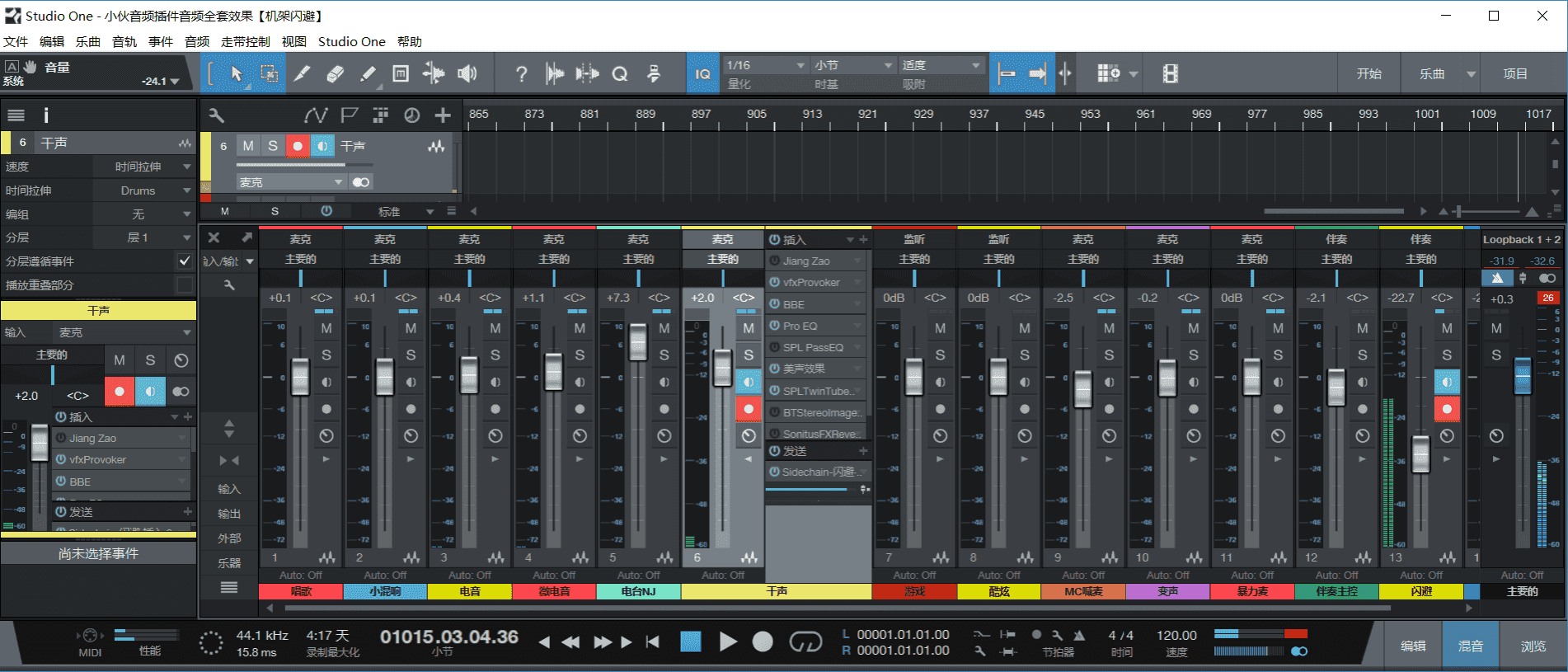Open the video player film icon

click(x=1170, y=74)
